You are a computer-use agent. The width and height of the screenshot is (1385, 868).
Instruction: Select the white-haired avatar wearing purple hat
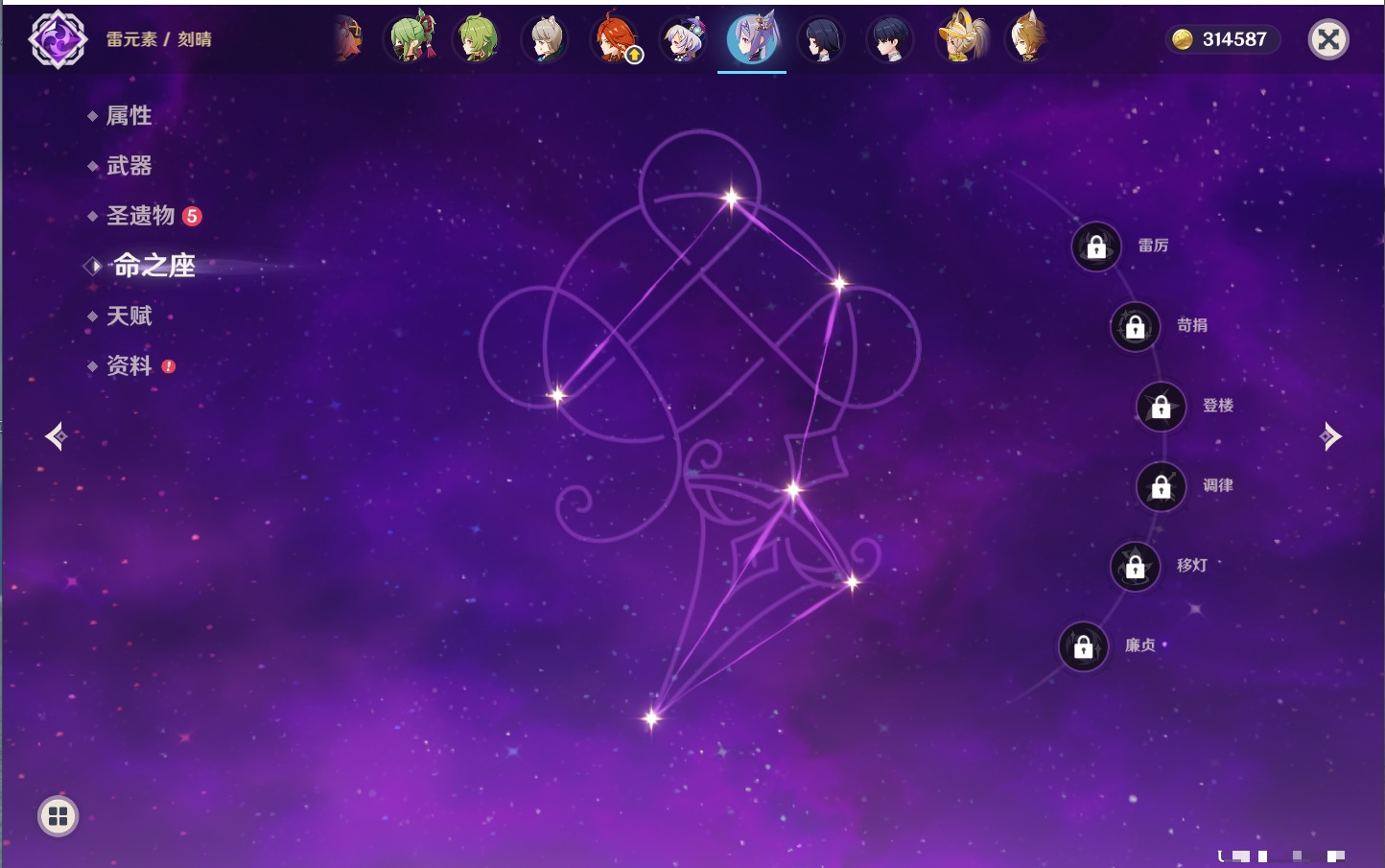[683, 39]
